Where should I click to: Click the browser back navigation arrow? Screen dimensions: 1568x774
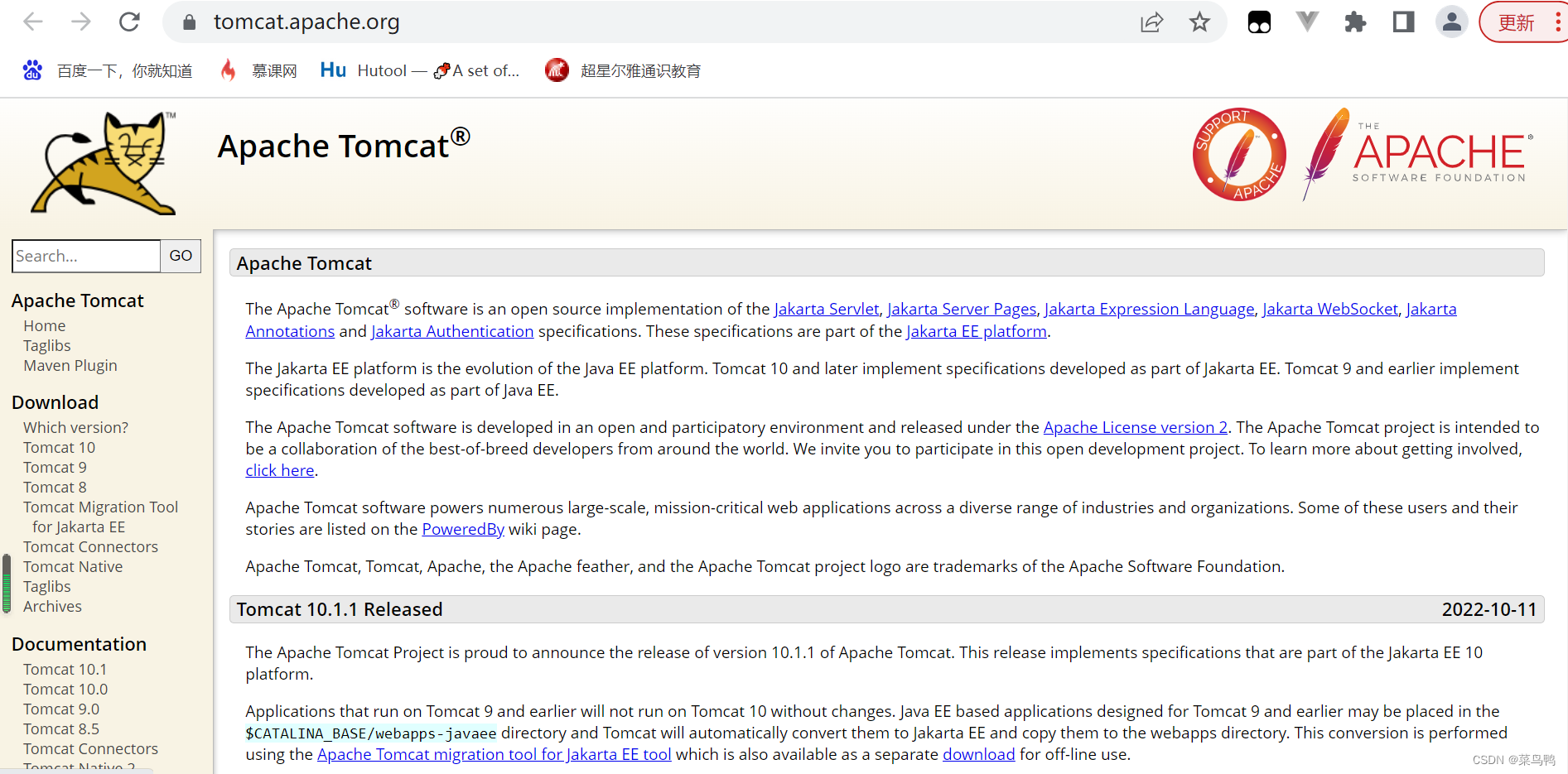33,22
